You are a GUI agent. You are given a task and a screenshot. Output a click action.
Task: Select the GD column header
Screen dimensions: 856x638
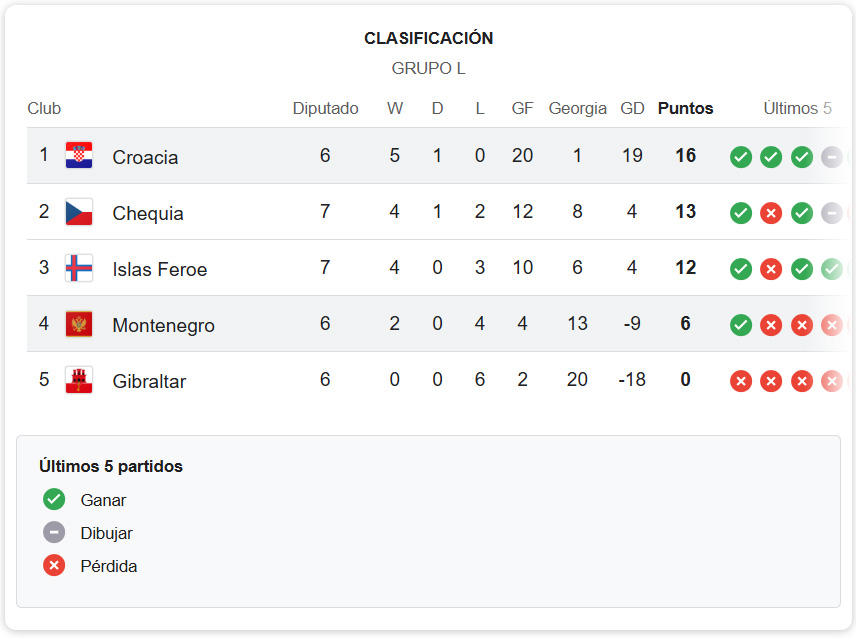point(632,108)
